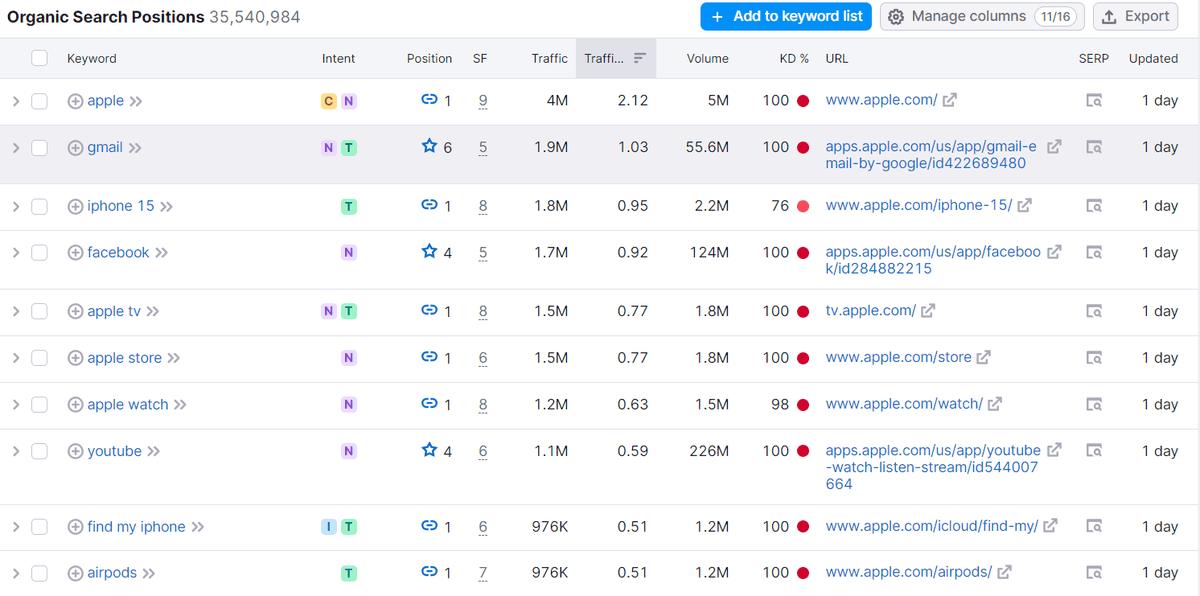The image size is (1200, 596).
Task: Click the Export button
Action: click(x=1135, y=17)
